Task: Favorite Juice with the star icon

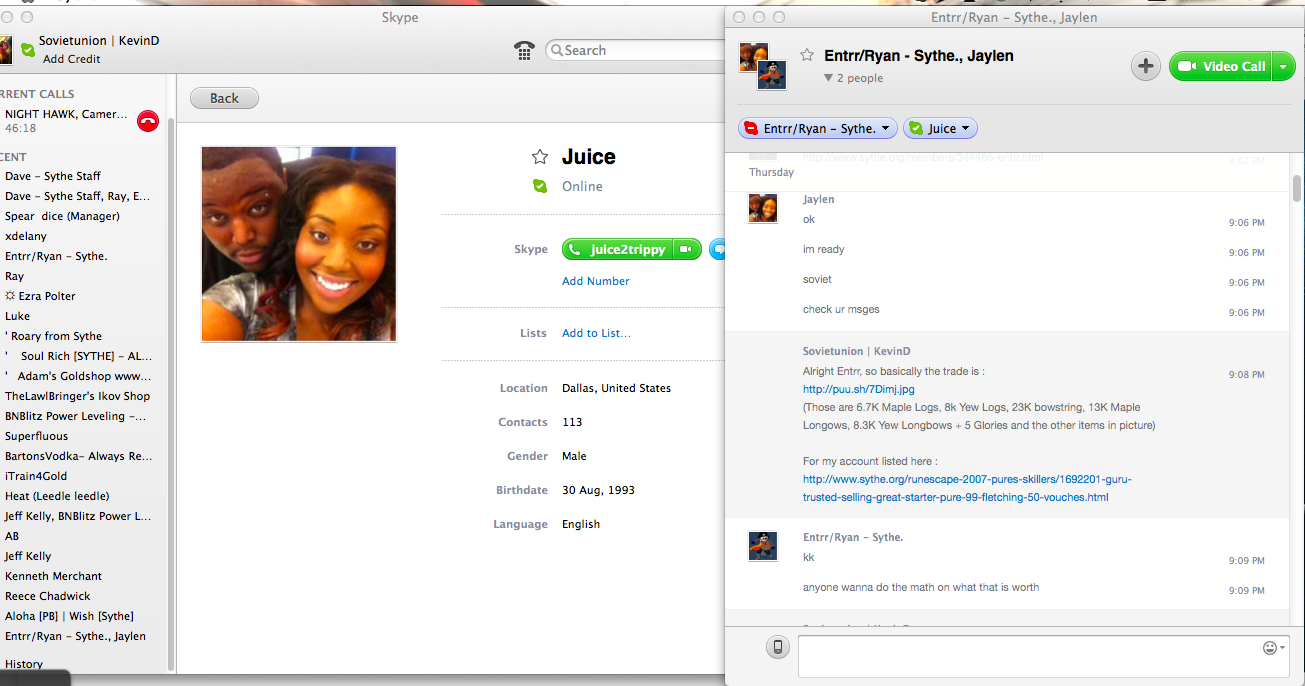Action: (x=540, y=157)
